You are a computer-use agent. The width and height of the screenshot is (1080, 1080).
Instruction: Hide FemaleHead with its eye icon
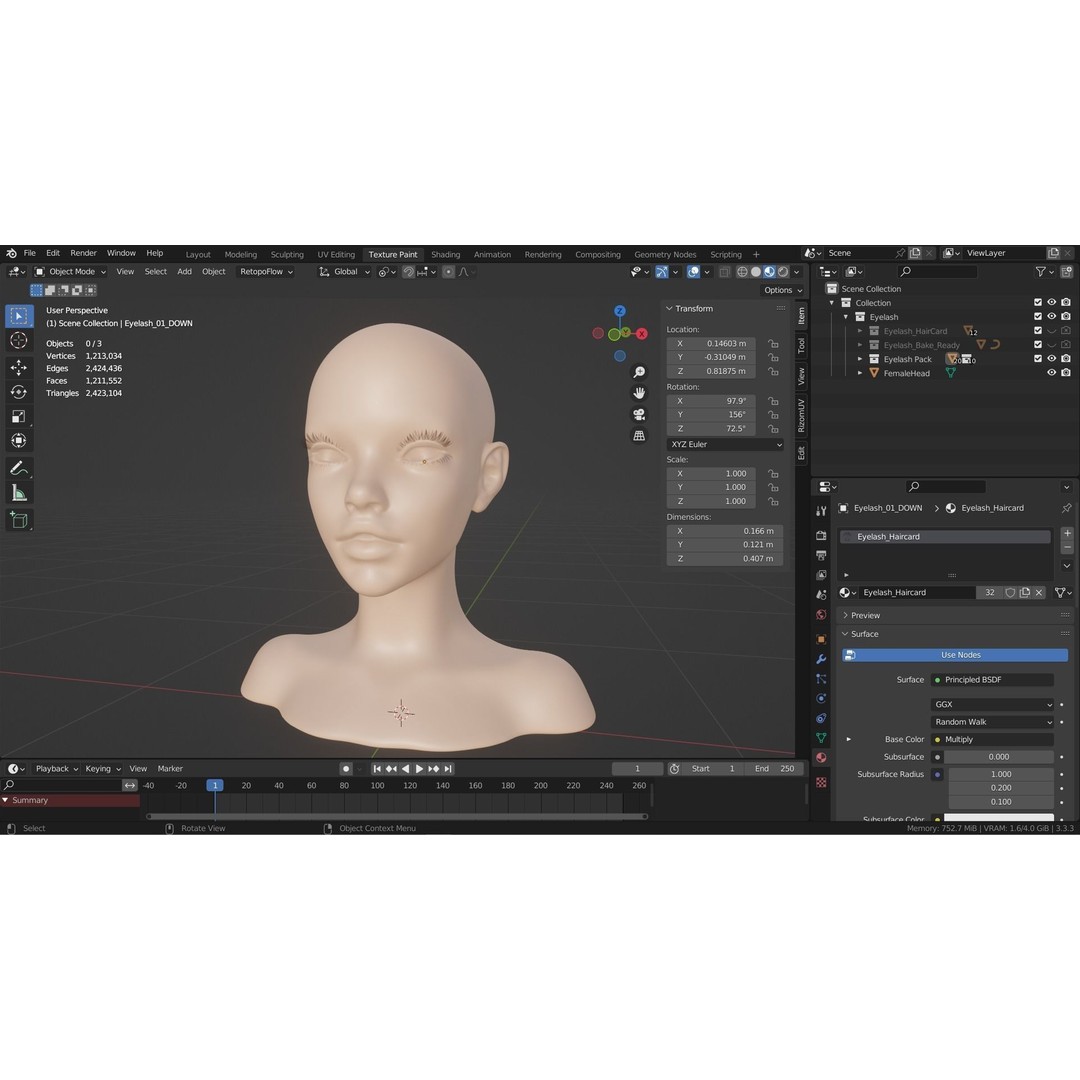tap(1052, 373)
